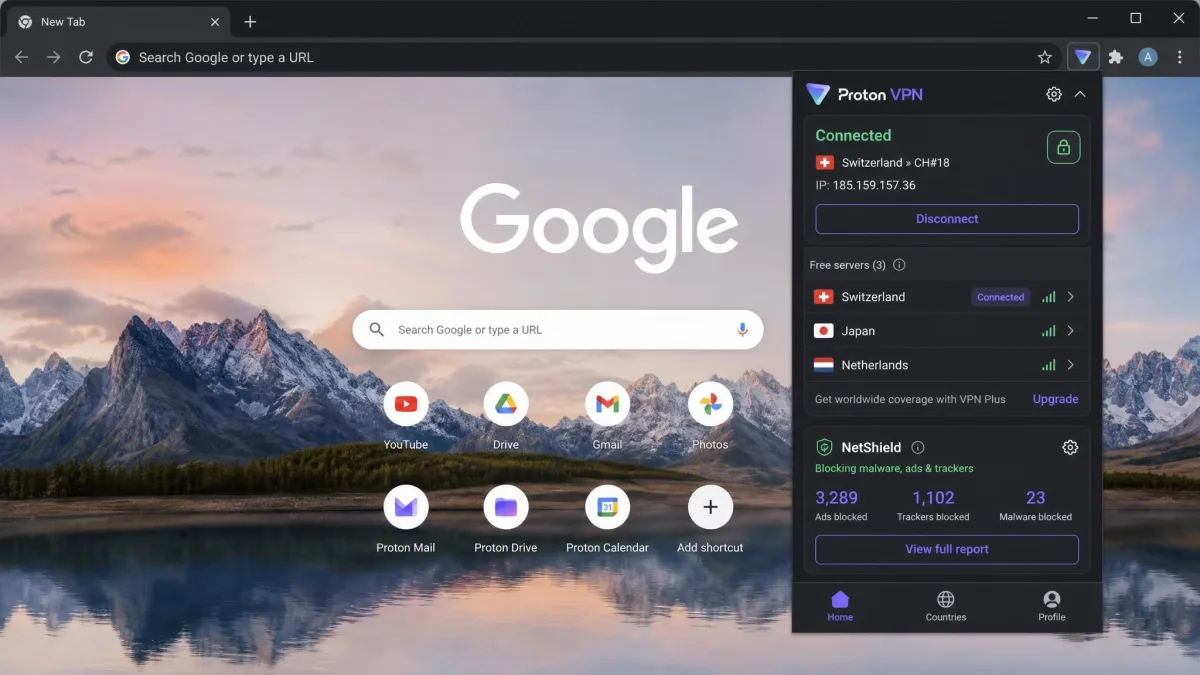Click the 23 Malware blocked count
The image size is (1200, 675).
[x=1035, y=498]
